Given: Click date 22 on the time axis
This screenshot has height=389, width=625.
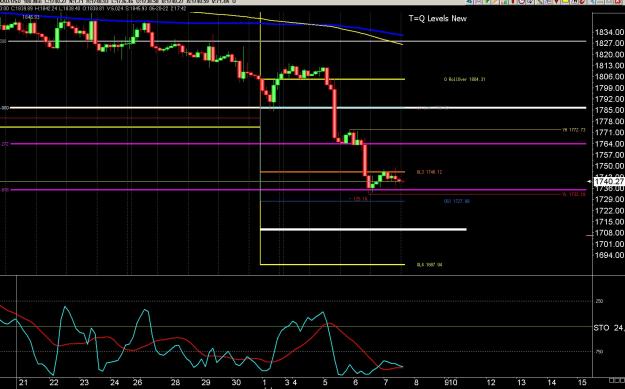Looking at the screenshot, I should pos(54,383).
